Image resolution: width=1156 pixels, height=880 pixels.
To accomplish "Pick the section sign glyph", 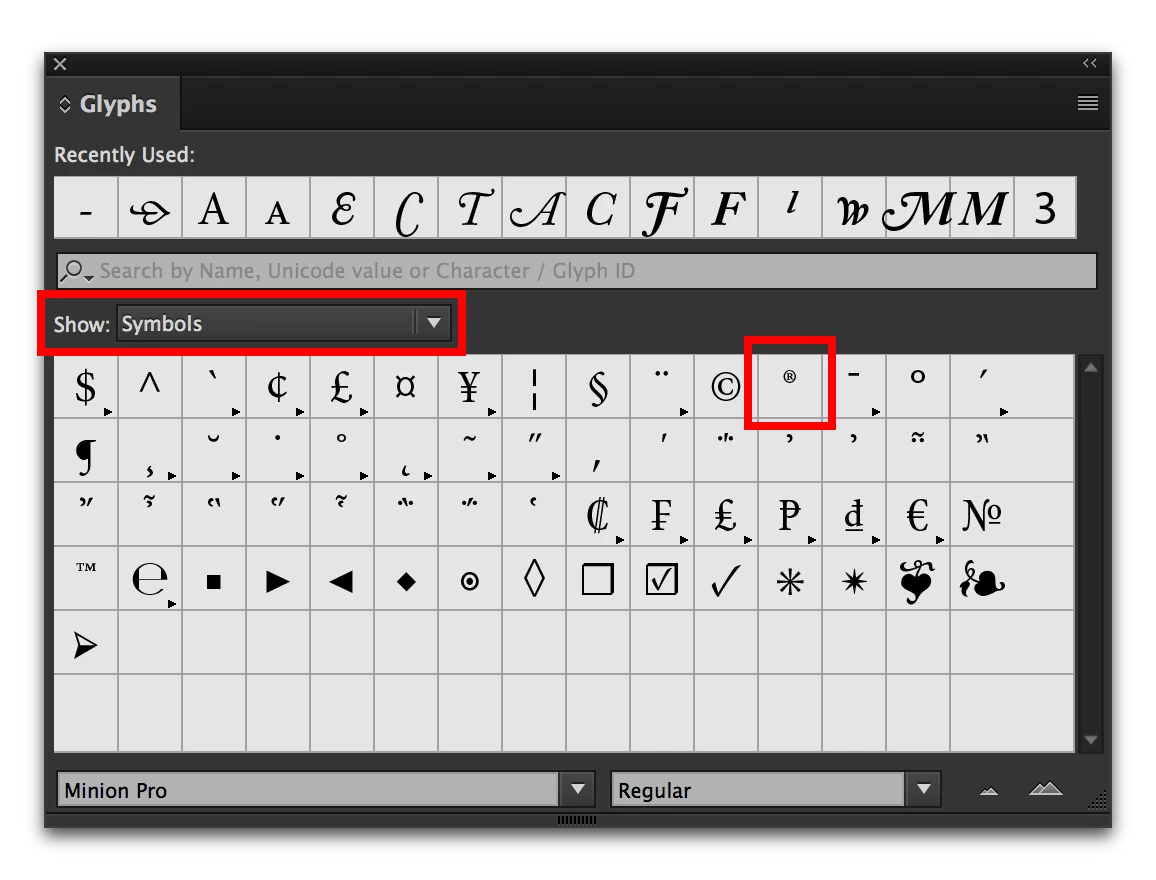I will [598, 386].
